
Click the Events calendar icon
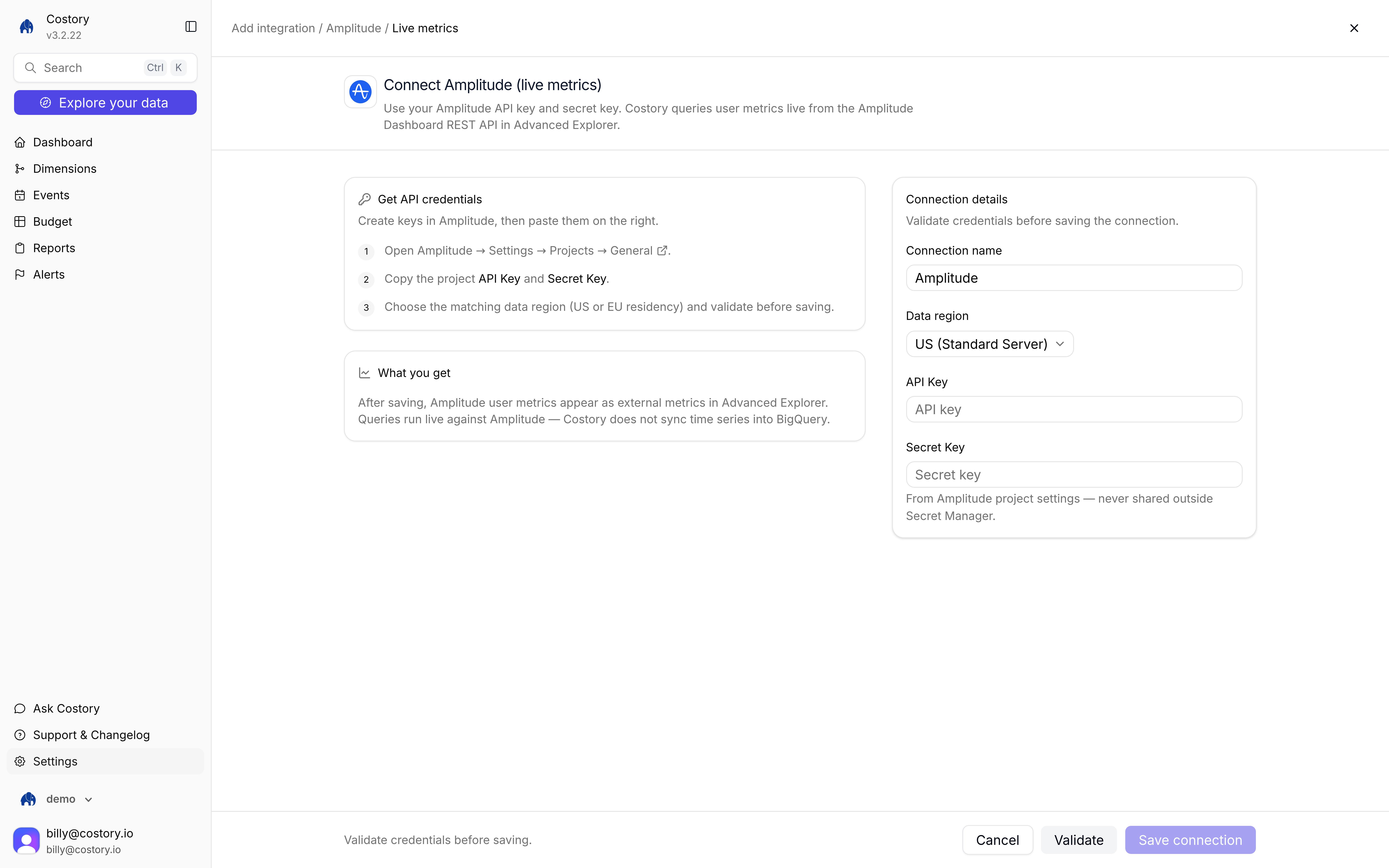tap(20, 195)
